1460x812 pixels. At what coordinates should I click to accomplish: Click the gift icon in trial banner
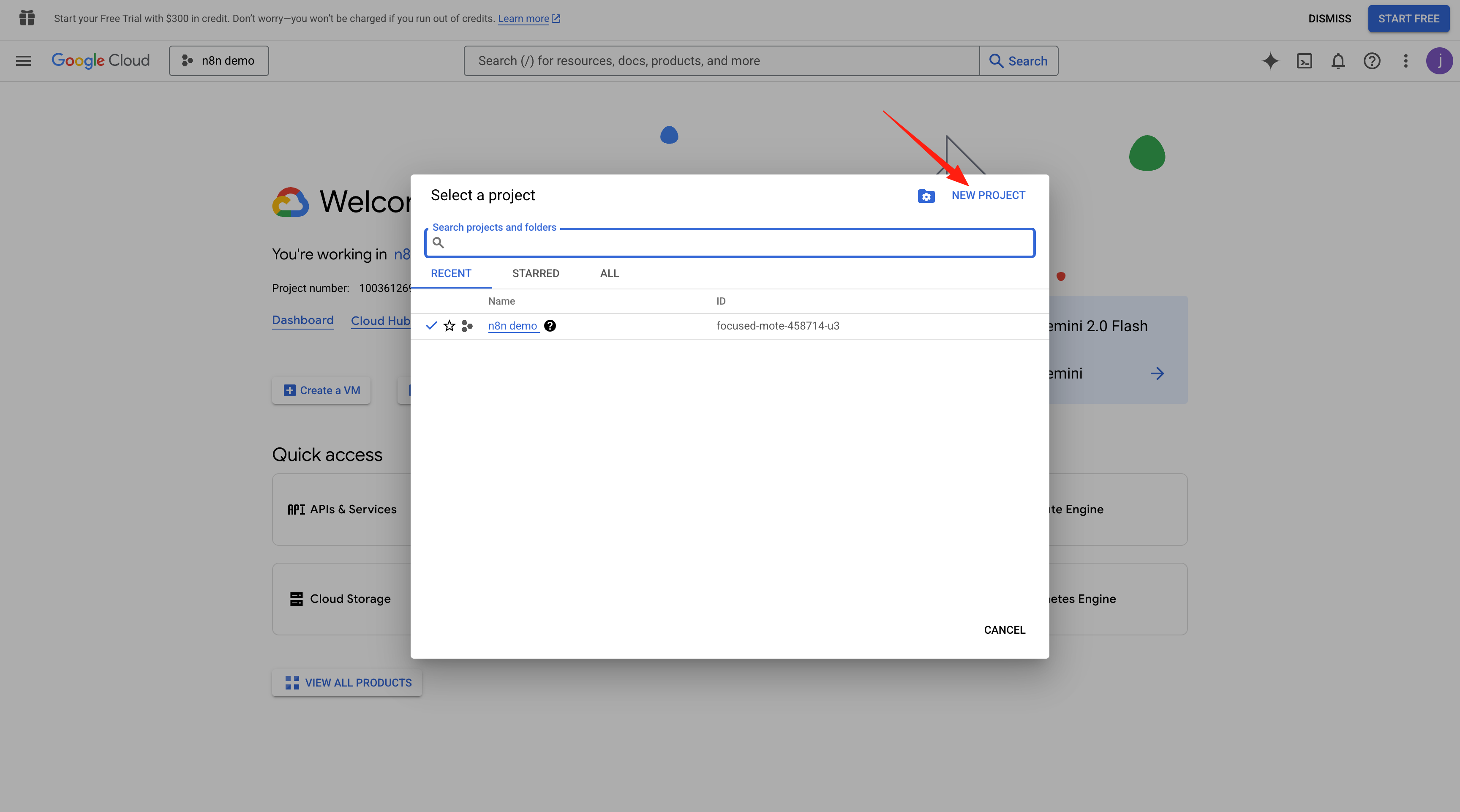pos(27,18)
